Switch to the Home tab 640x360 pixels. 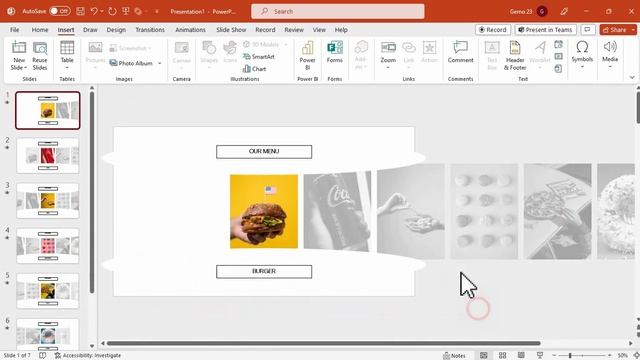40,30
